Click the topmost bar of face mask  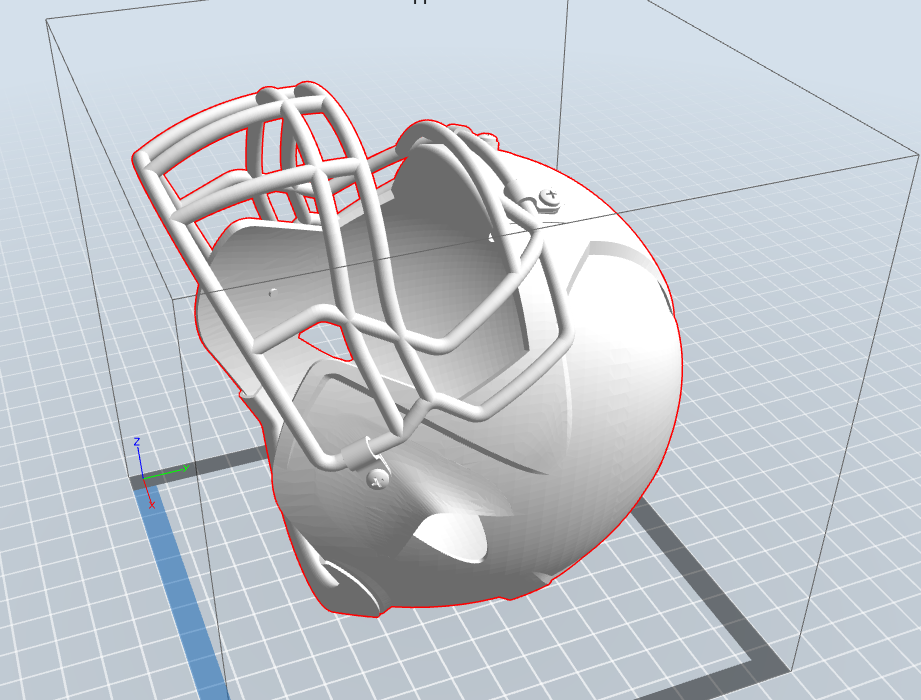click(230, 112)
